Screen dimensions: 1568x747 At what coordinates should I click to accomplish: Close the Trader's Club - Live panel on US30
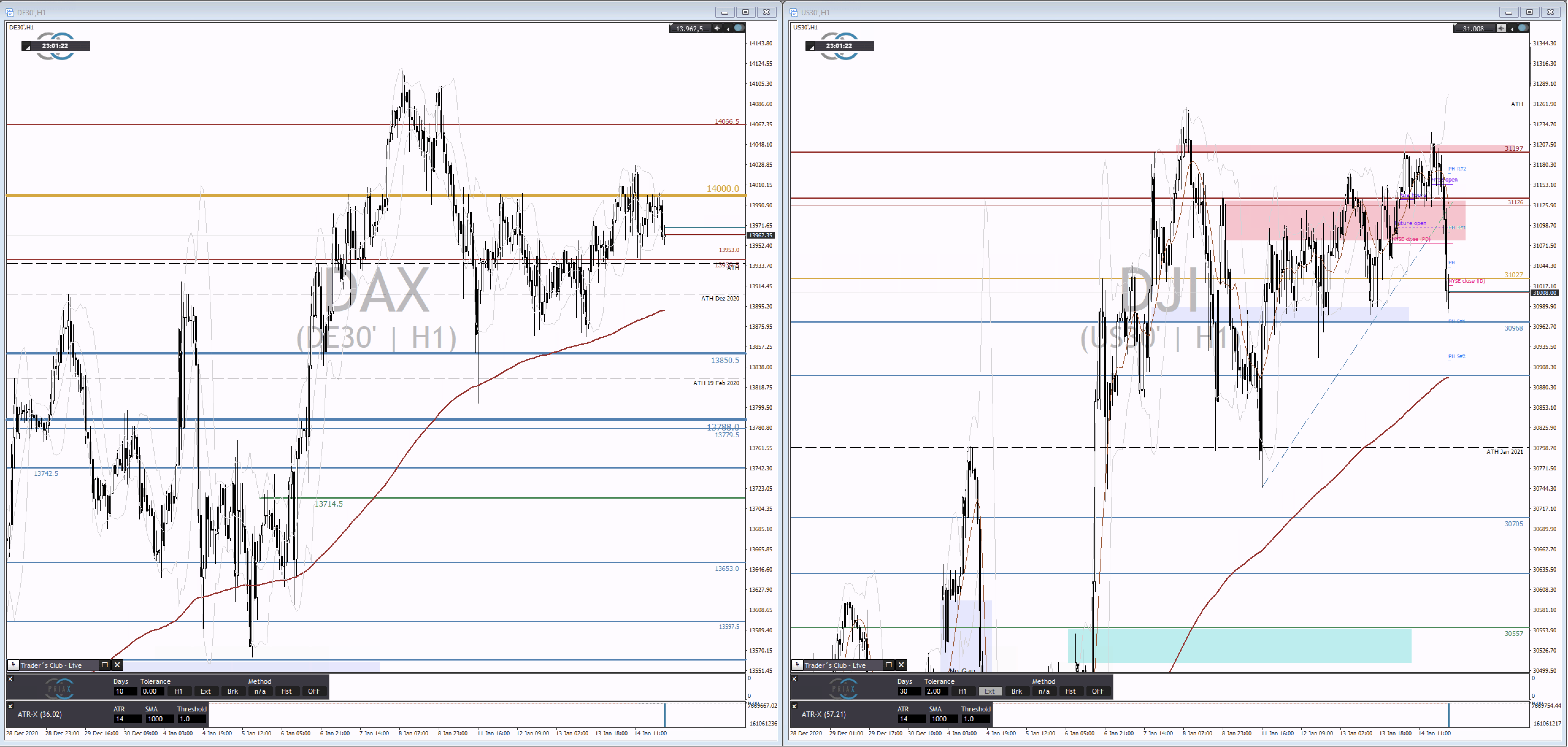tap(901, 665)
